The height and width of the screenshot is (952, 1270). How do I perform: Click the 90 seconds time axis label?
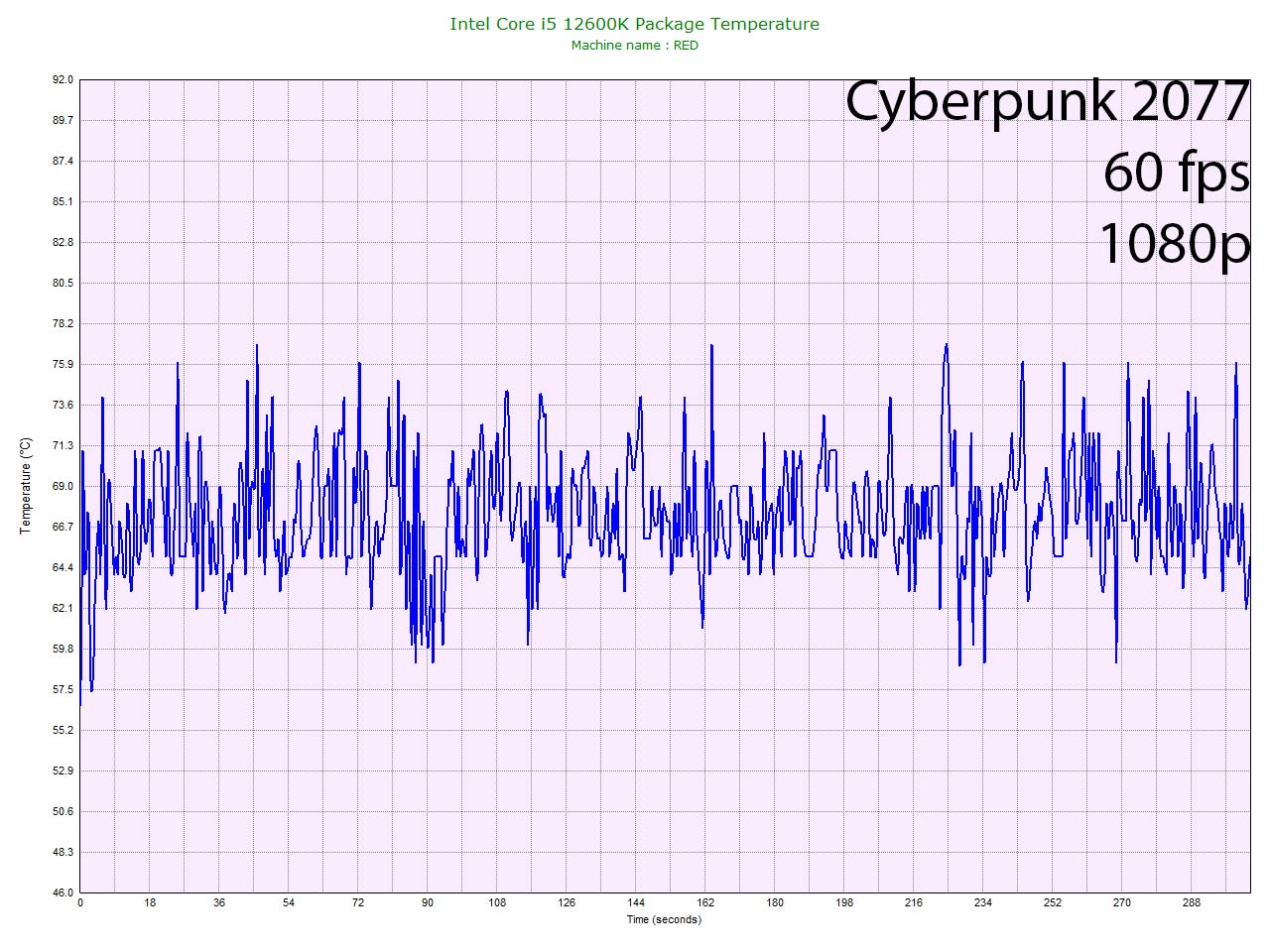(428, 903)
